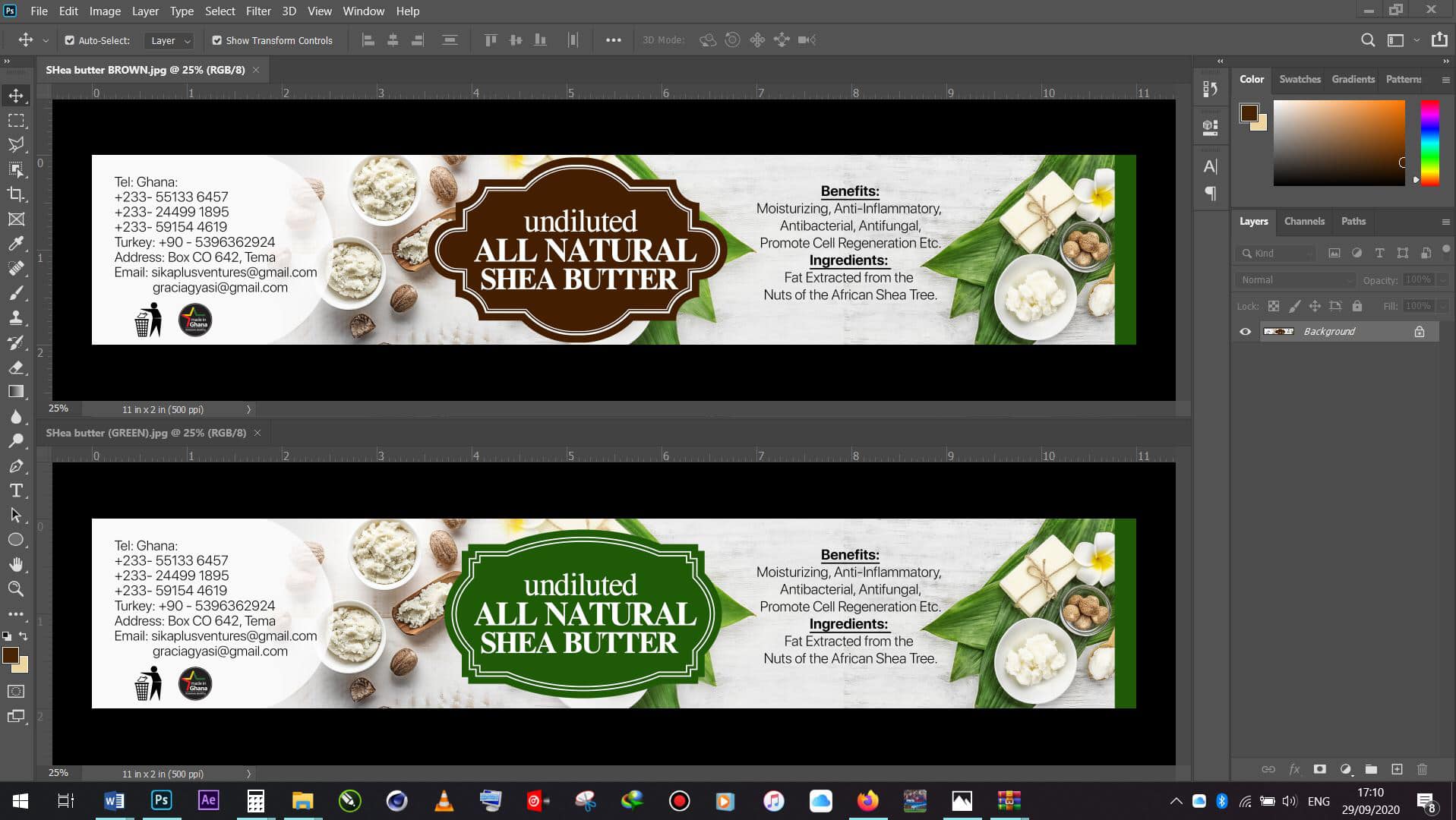Image resolution: width=1456 pixels, height=820 pixels.
Task: Toggle pixel layer filter
Action: pyautogui.click(x=1334, y=253)
